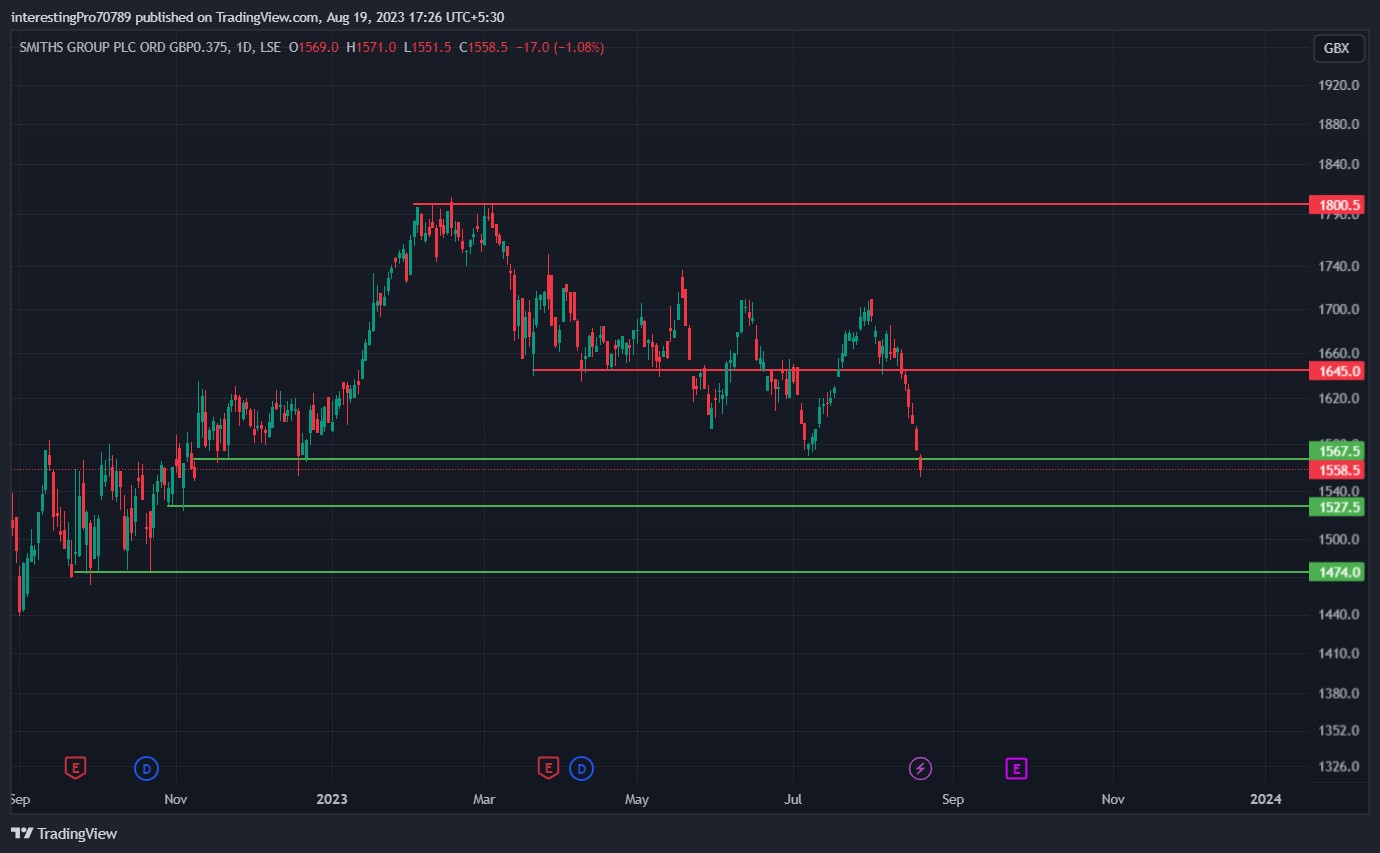The image size is (1380, 853).
Task: Click the 1440.0 price axis tick
Action: 1339,614
